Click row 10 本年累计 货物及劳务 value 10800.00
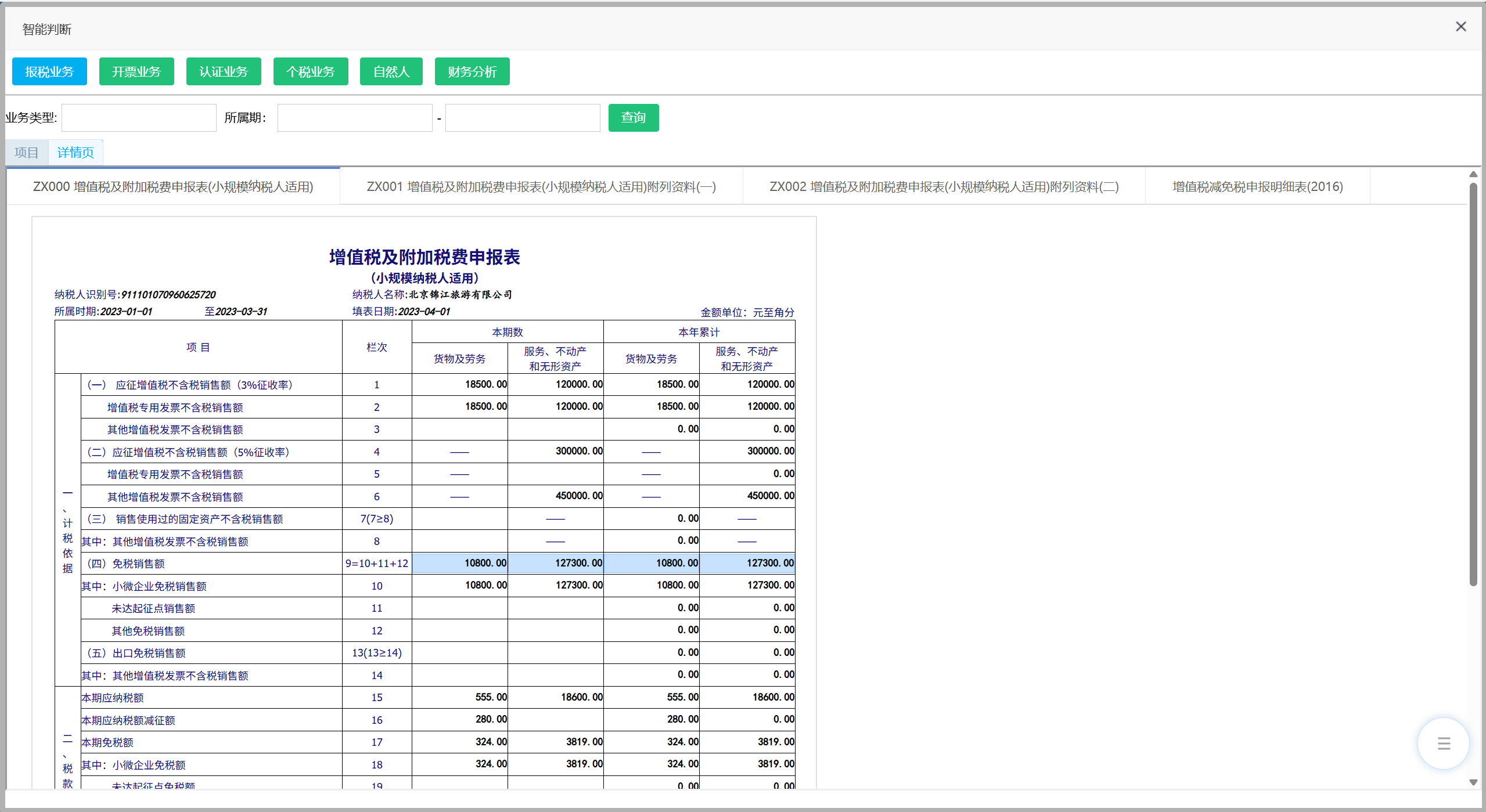 click(677, 585)
